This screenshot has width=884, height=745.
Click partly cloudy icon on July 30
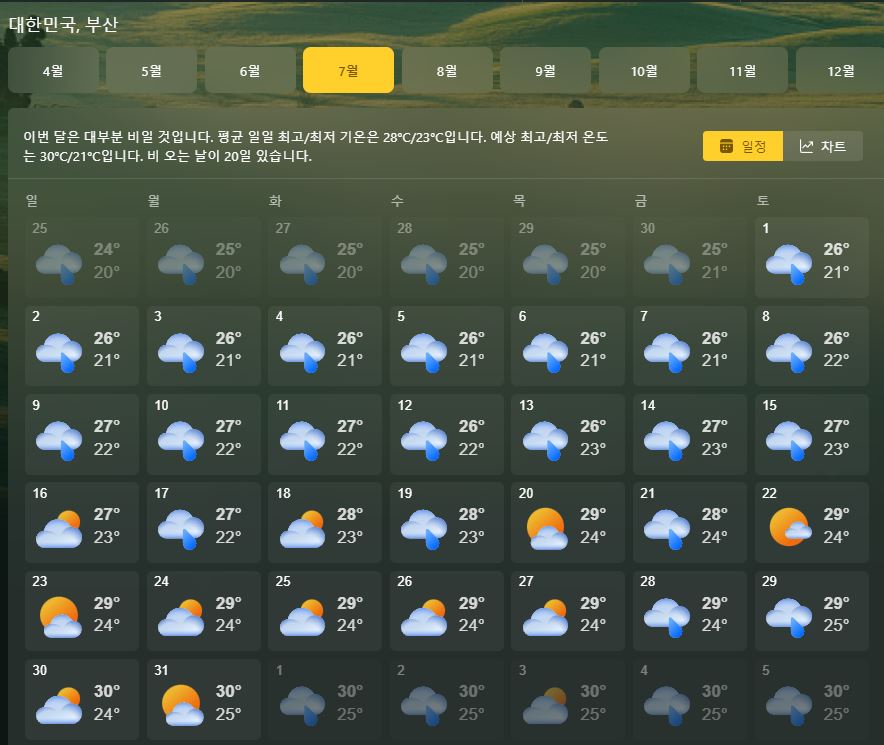[59, 706]
